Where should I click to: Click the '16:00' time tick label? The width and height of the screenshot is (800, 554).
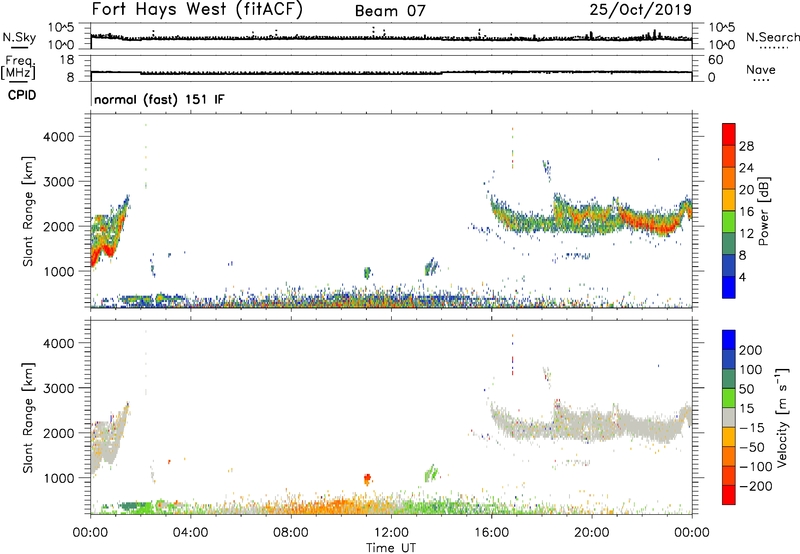pos(491,533)
